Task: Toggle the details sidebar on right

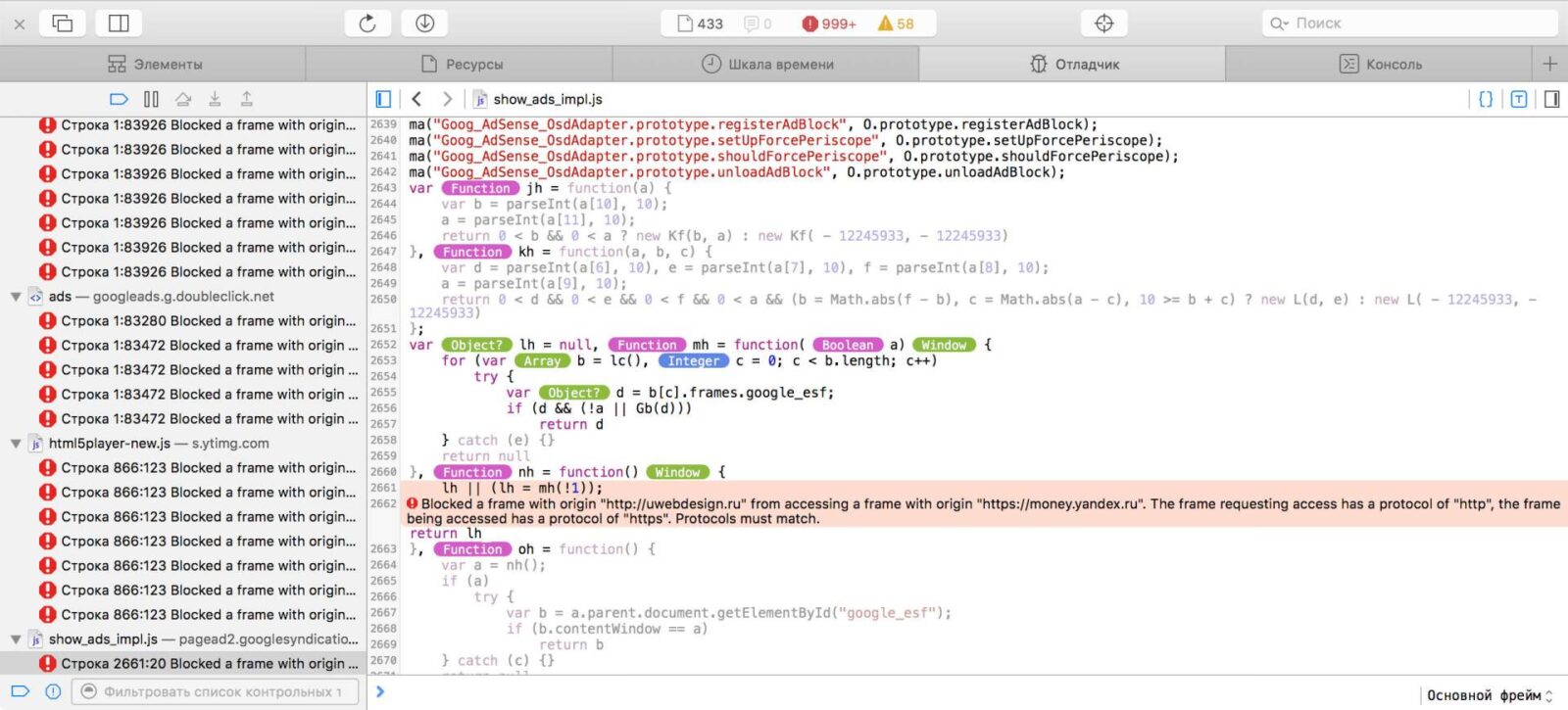Action: click(x=1551, y=99)
